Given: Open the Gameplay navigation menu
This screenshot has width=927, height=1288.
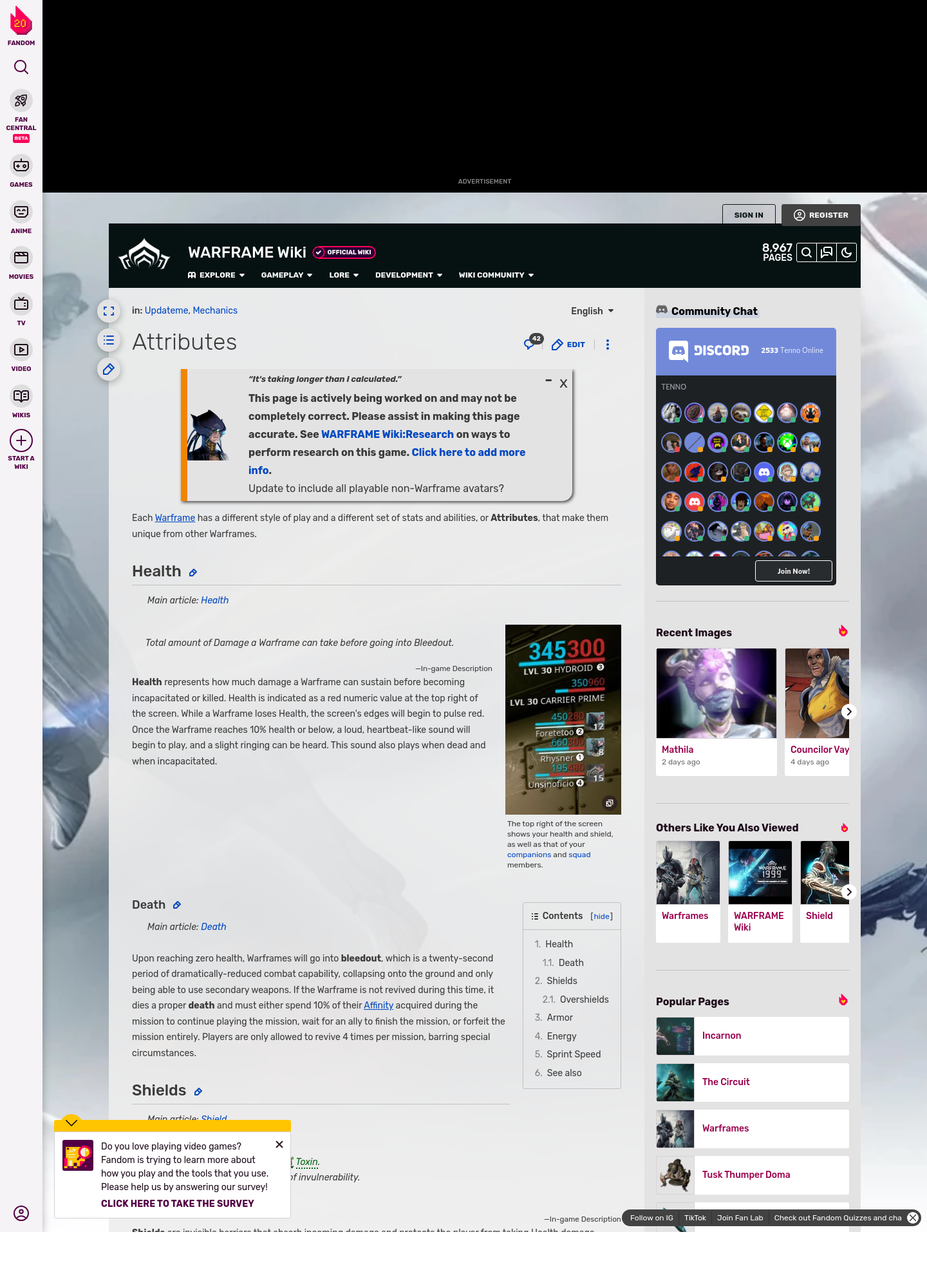Looking at the screenshot, I should coord(286,275).
